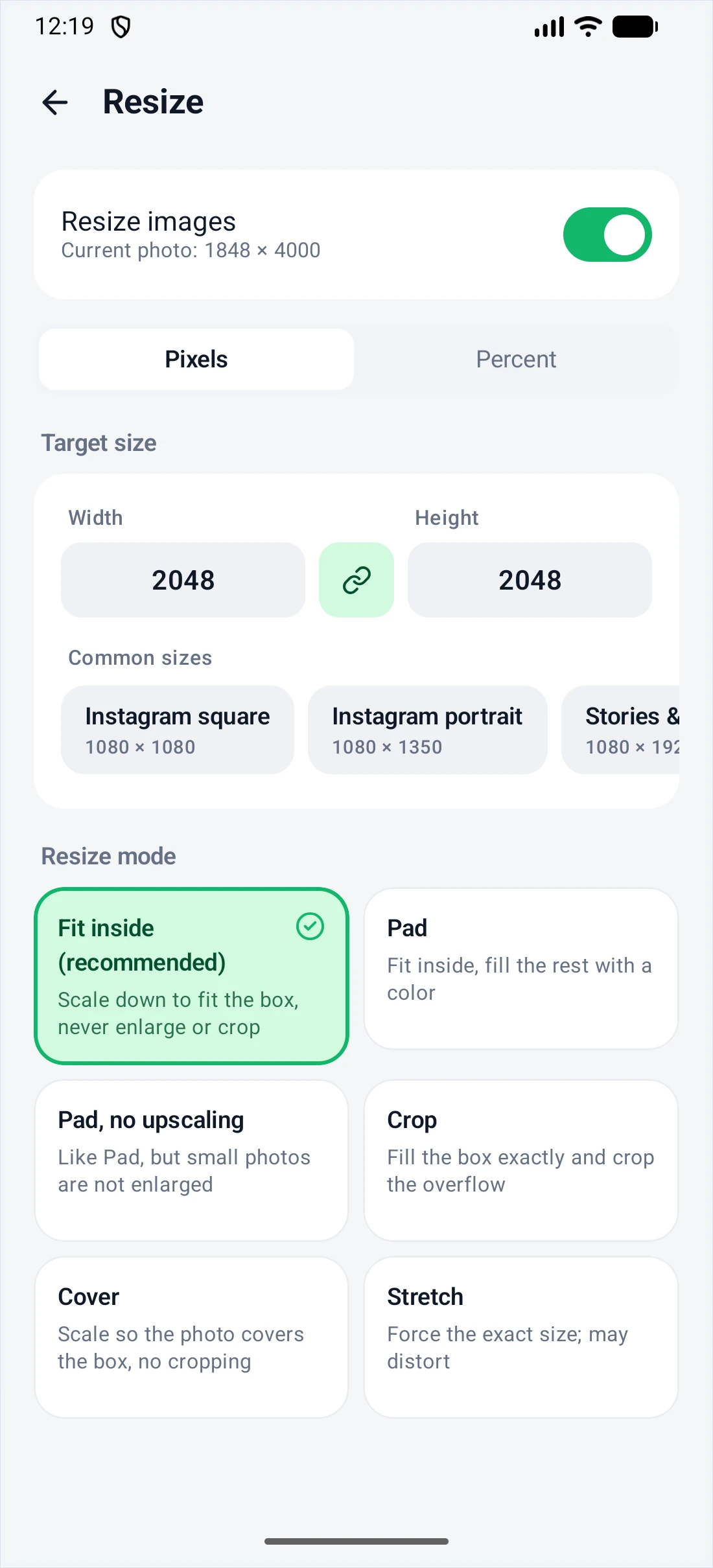Select the Cover resize mode
The height and width of the screenshot is (1568, 713).
click(191, 1337)
